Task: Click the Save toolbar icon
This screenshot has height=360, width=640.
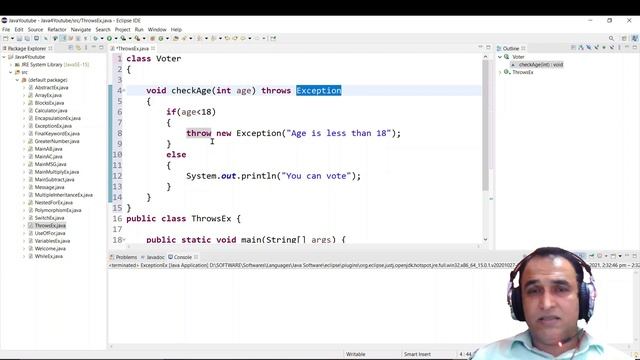Action: (19, 38)
